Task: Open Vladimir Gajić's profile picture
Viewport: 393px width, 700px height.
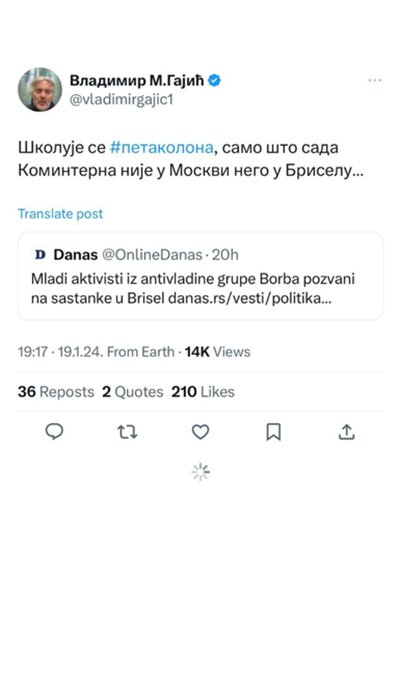Action: pyautogui.click(x=40, y=90)
